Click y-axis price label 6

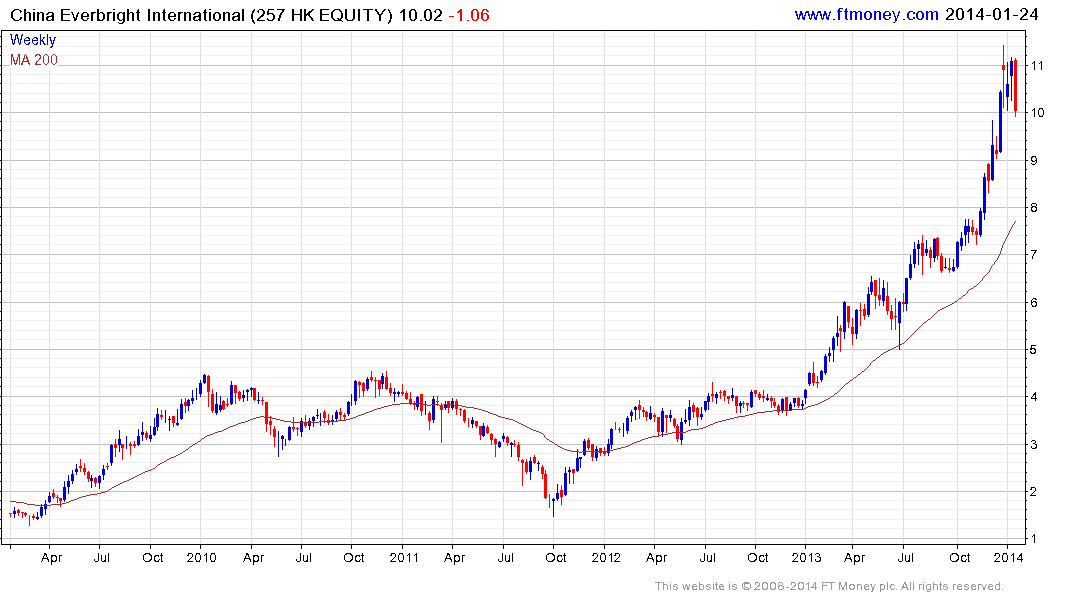pos(1035,302)
